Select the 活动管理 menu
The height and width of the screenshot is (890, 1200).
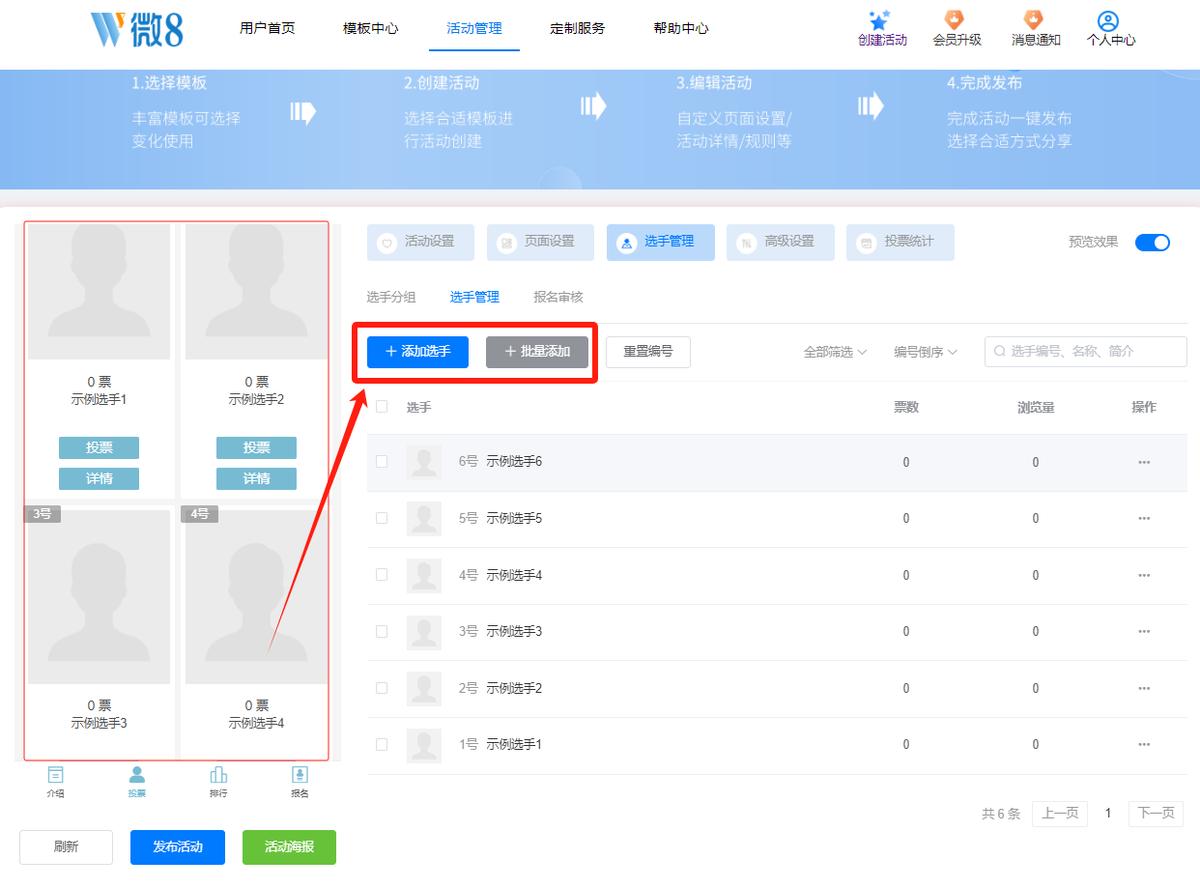click(474, 28)
